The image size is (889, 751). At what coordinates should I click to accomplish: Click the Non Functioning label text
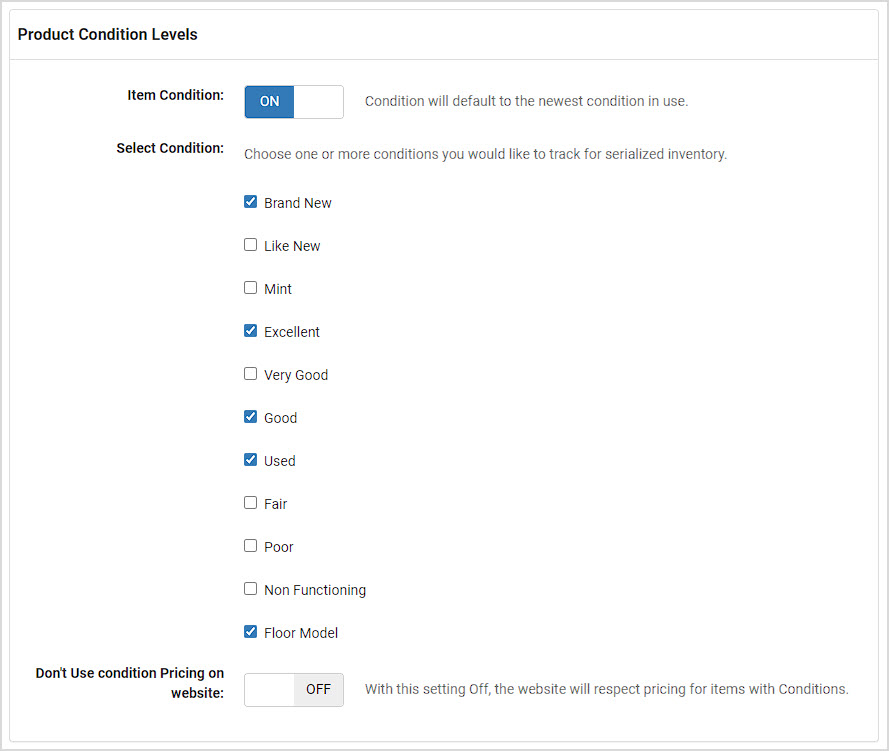315,590
